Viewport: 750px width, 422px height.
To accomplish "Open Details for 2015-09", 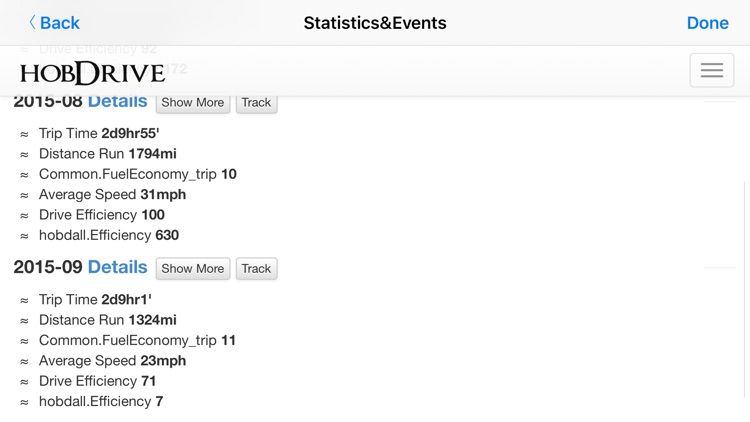I will click(x=117, y=267).
